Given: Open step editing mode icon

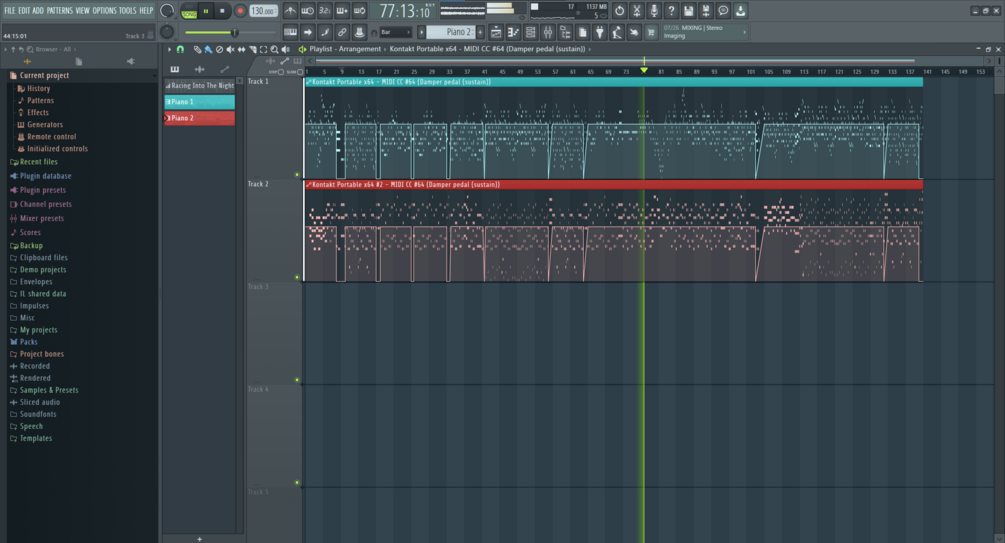Looking at the screenshot, I should (x=325, y=33).
